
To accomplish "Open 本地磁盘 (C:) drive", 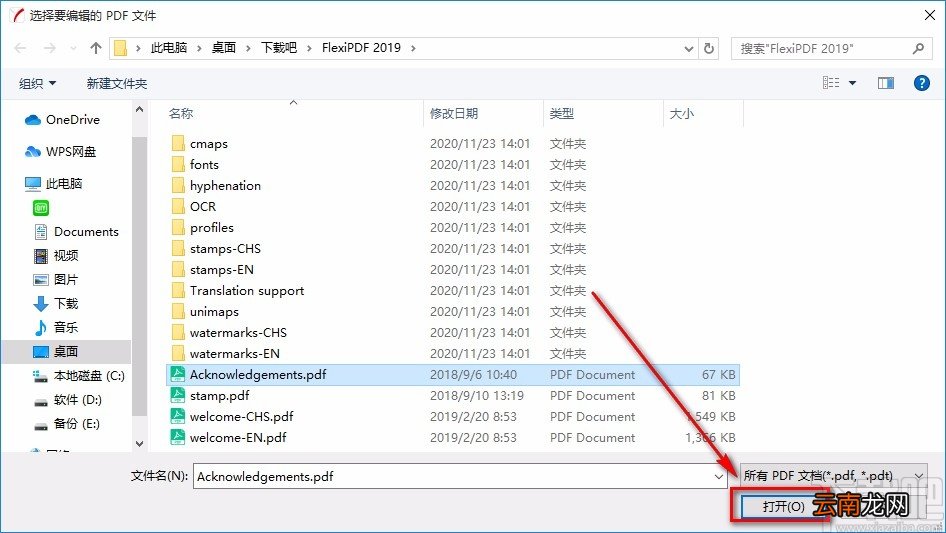I will point(79,376).
